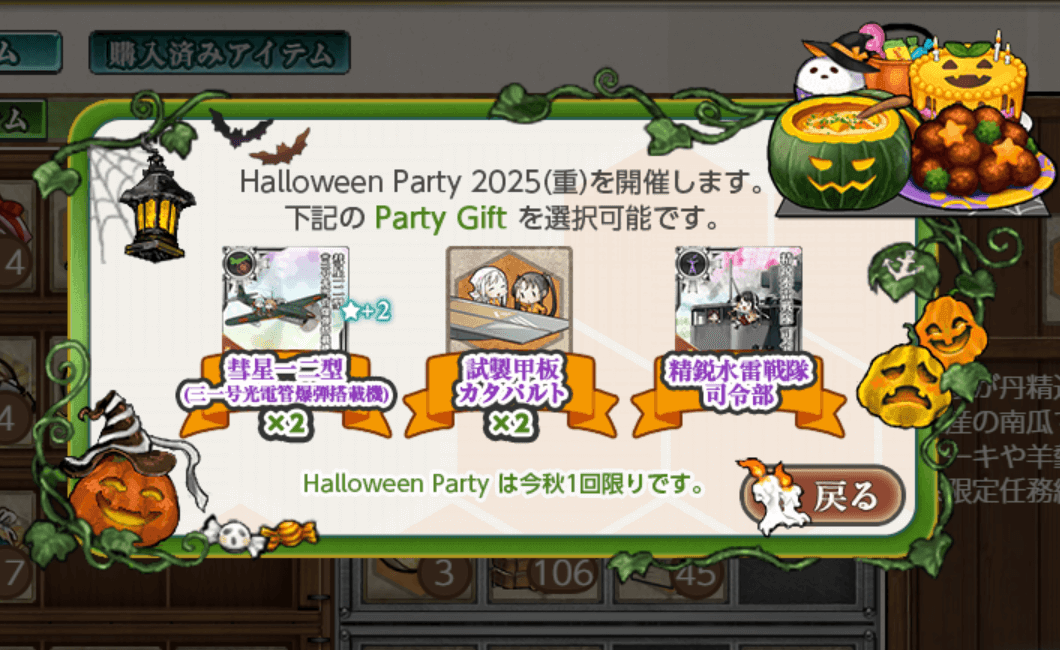Viewport: 1060px width, 650px height.
Task: Click the hanging black lantern icon
Action: pyautogui.click(x=157, y=207)
